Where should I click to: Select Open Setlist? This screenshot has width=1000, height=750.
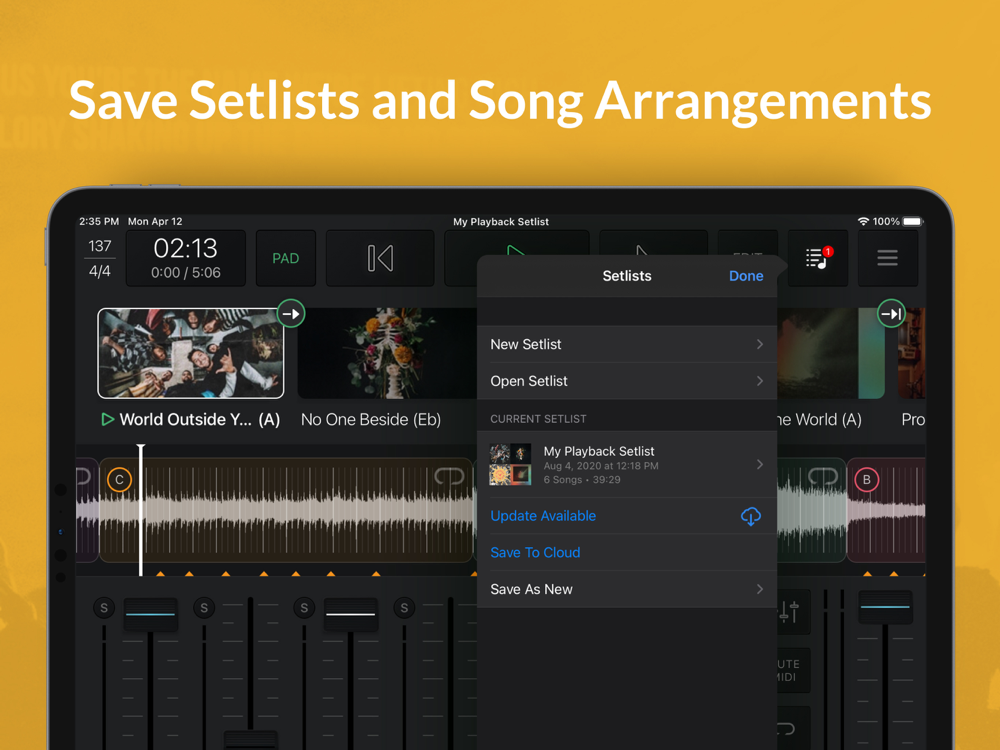click(627, 381)
